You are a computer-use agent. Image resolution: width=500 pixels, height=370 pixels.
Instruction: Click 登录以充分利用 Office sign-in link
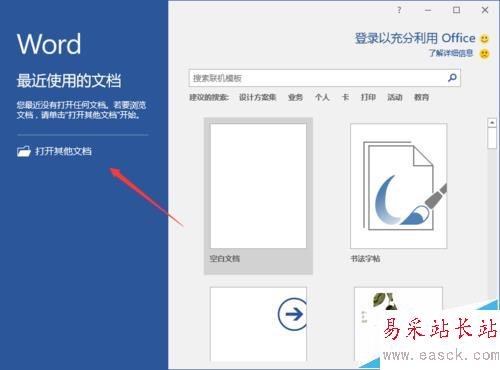(415, 39)
